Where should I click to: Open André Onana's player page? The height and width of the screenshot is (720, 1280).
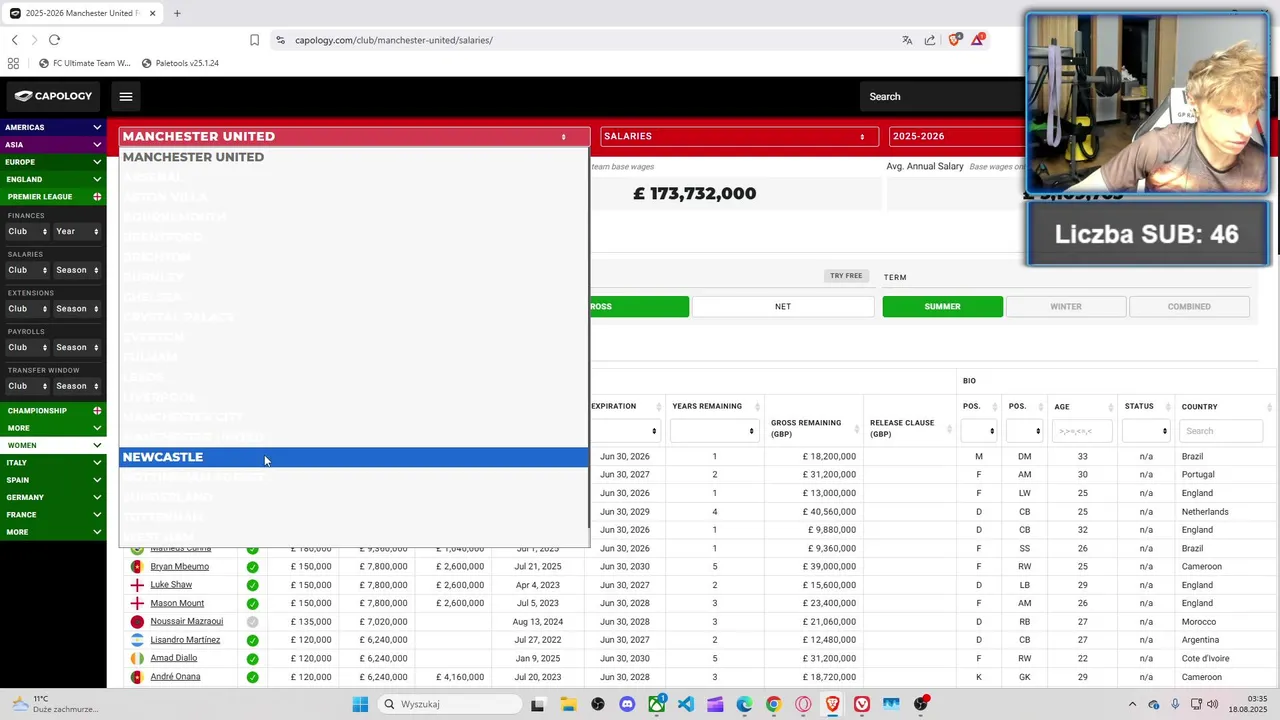(x=175, y=677)
